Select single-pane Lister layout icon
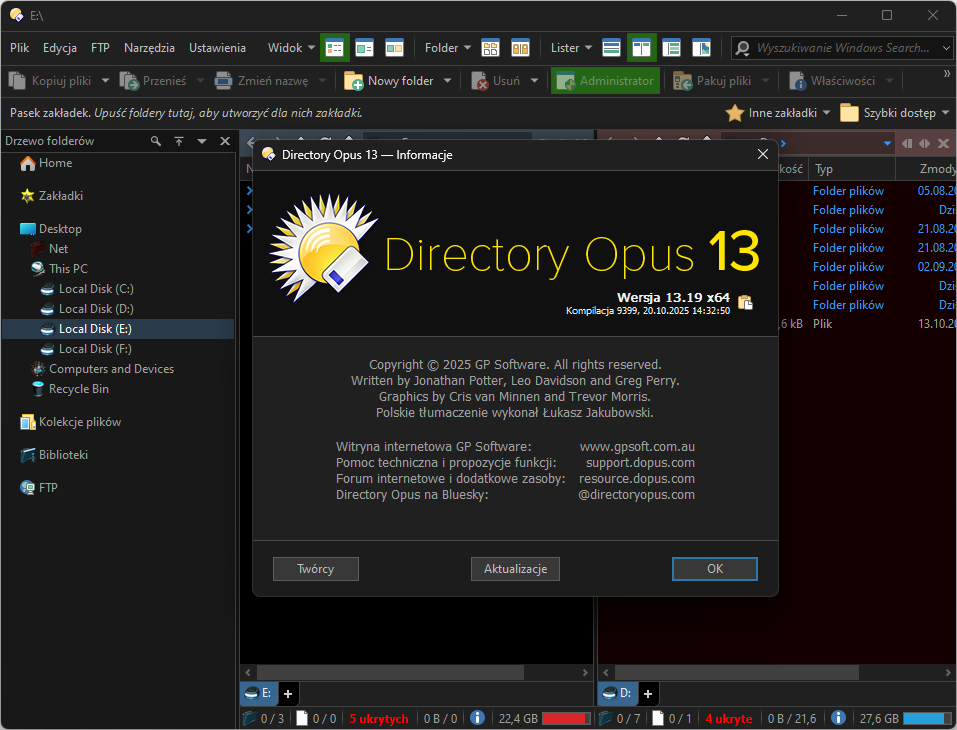Screen dimensions: 957x730 pos(611,48)
